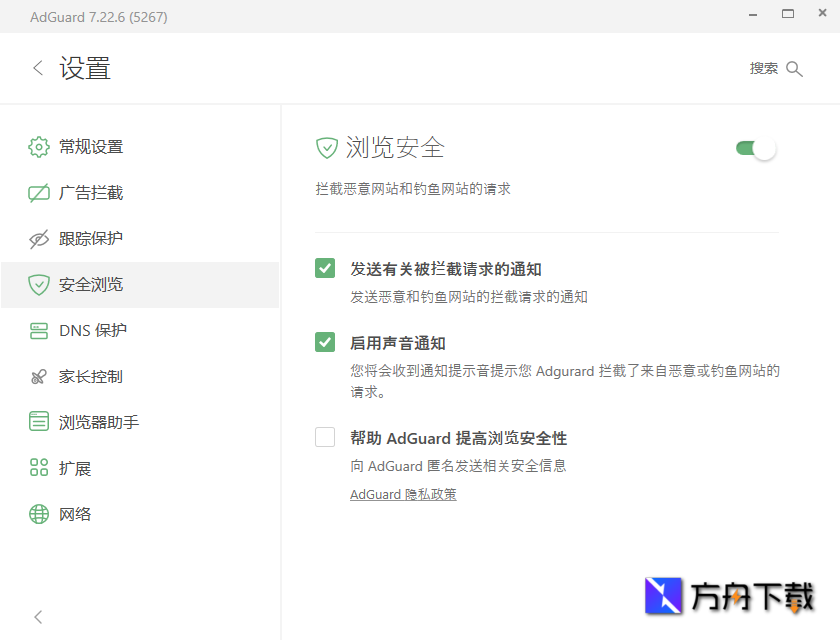
Task: Select the 浏览器助手 list icon
Action: (x=38, y=421)
